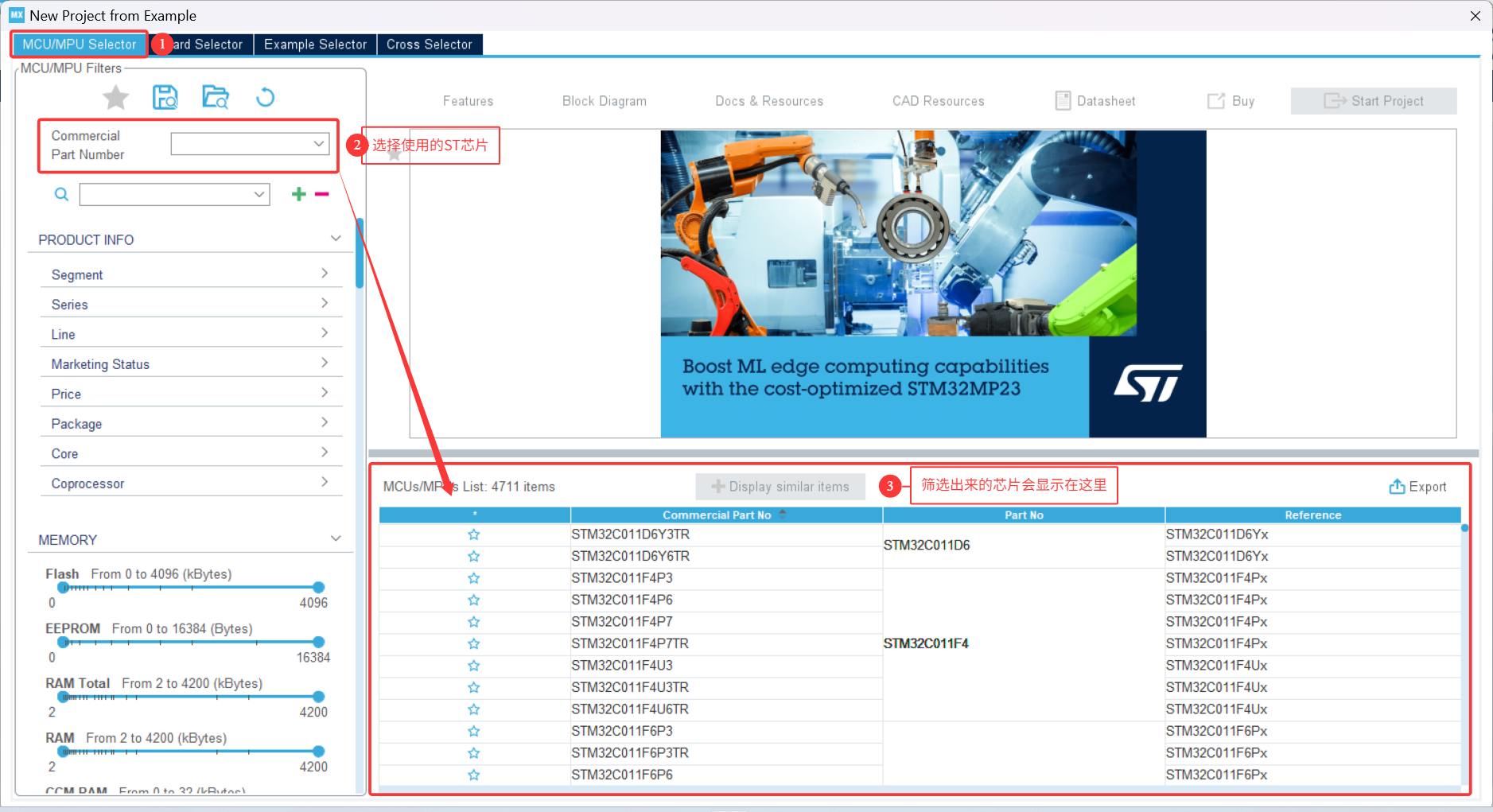The image size is (1493, 812).
Task: Mark STM32C011F4U3TR as favorite
Action: pos(474,687)
